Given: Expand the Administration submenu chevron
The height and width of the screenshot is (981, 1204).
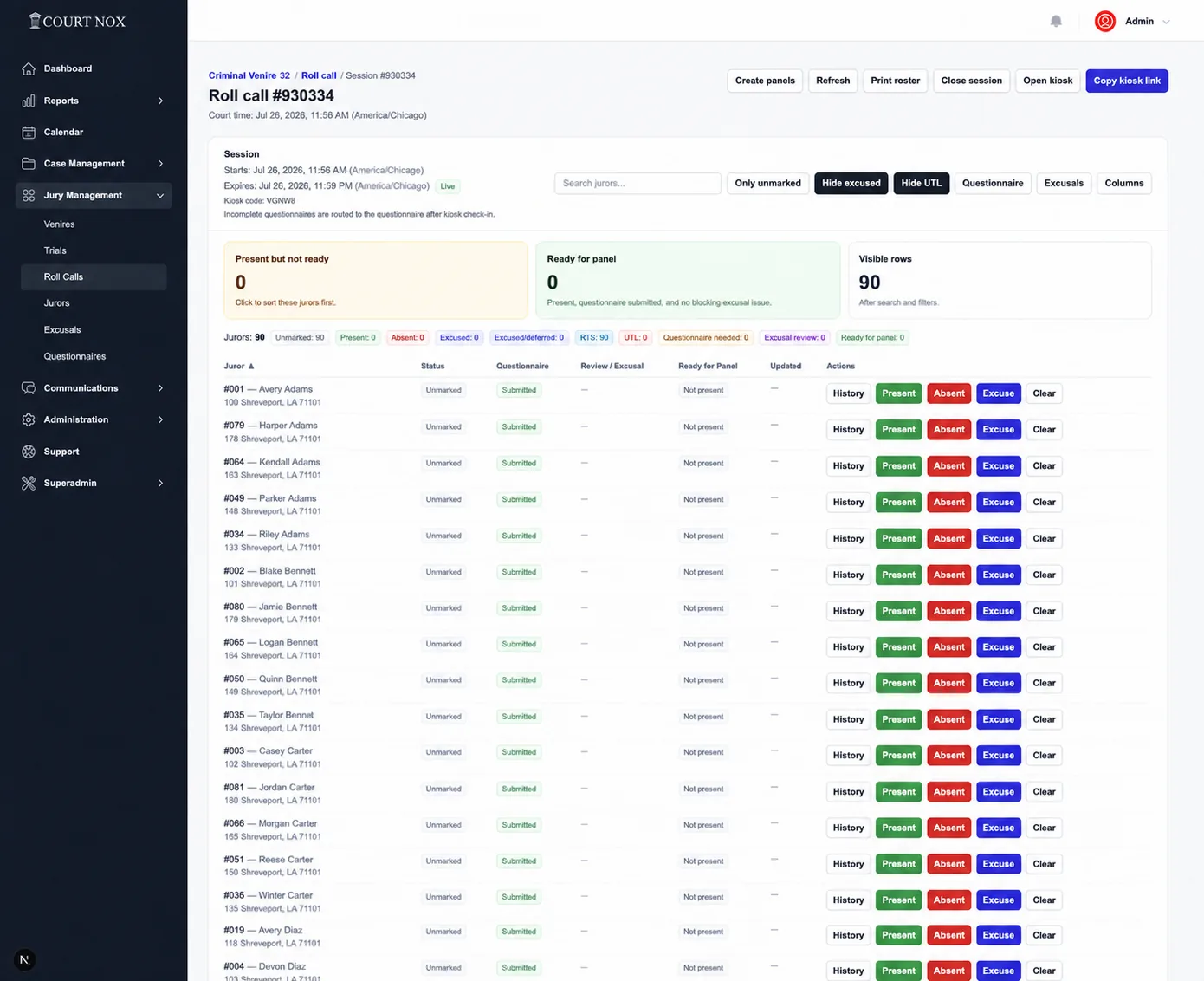Looking at the screenshot, I should click(x=160, y=419).
